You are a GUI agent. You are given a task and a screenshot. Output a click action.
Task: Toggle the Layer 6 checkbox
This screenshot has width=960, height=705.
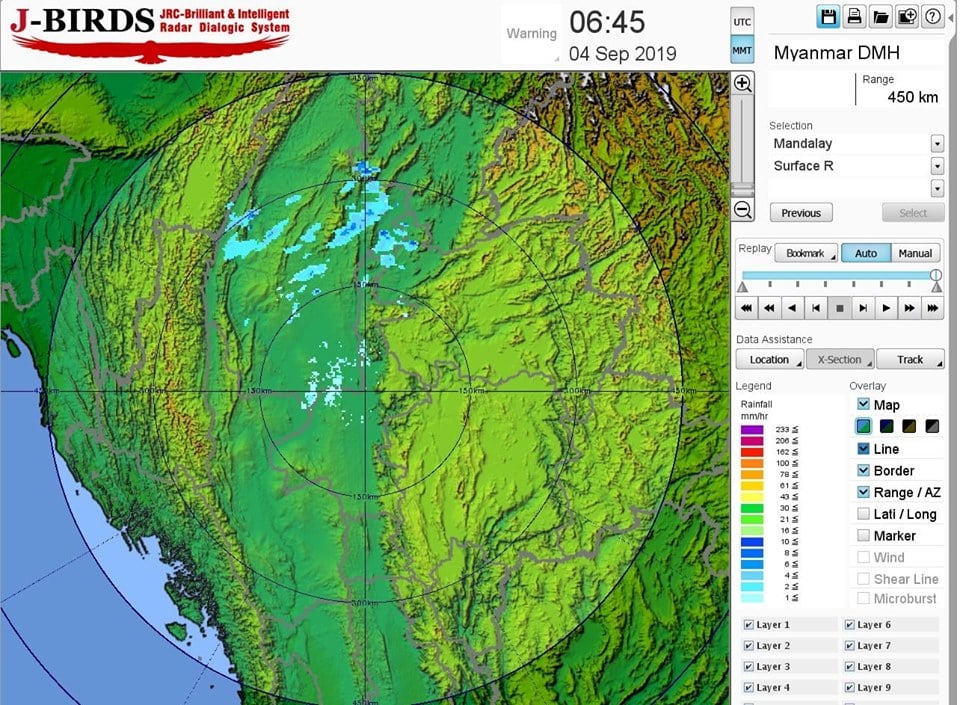click(850, 625)
